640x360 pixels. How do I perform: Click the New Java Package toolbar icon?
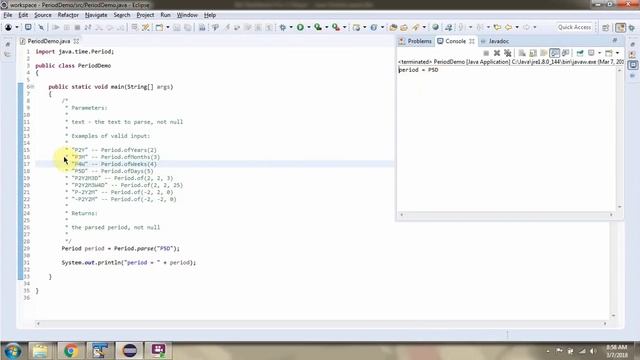click(356, 27)
